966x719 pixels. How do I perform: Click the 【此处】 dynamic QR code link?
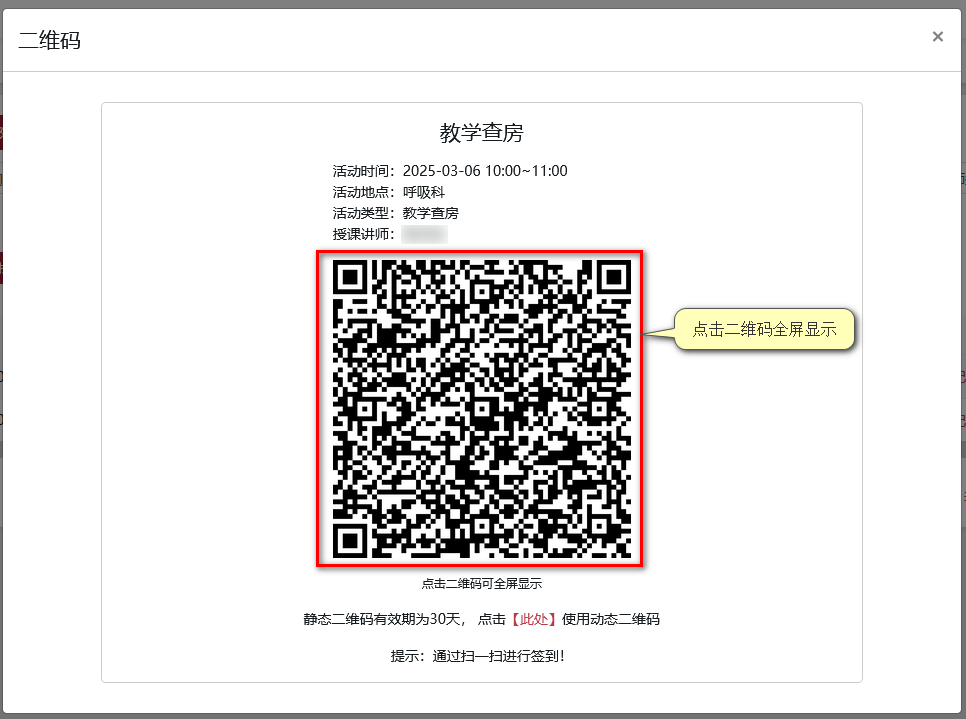pos(534,619)
